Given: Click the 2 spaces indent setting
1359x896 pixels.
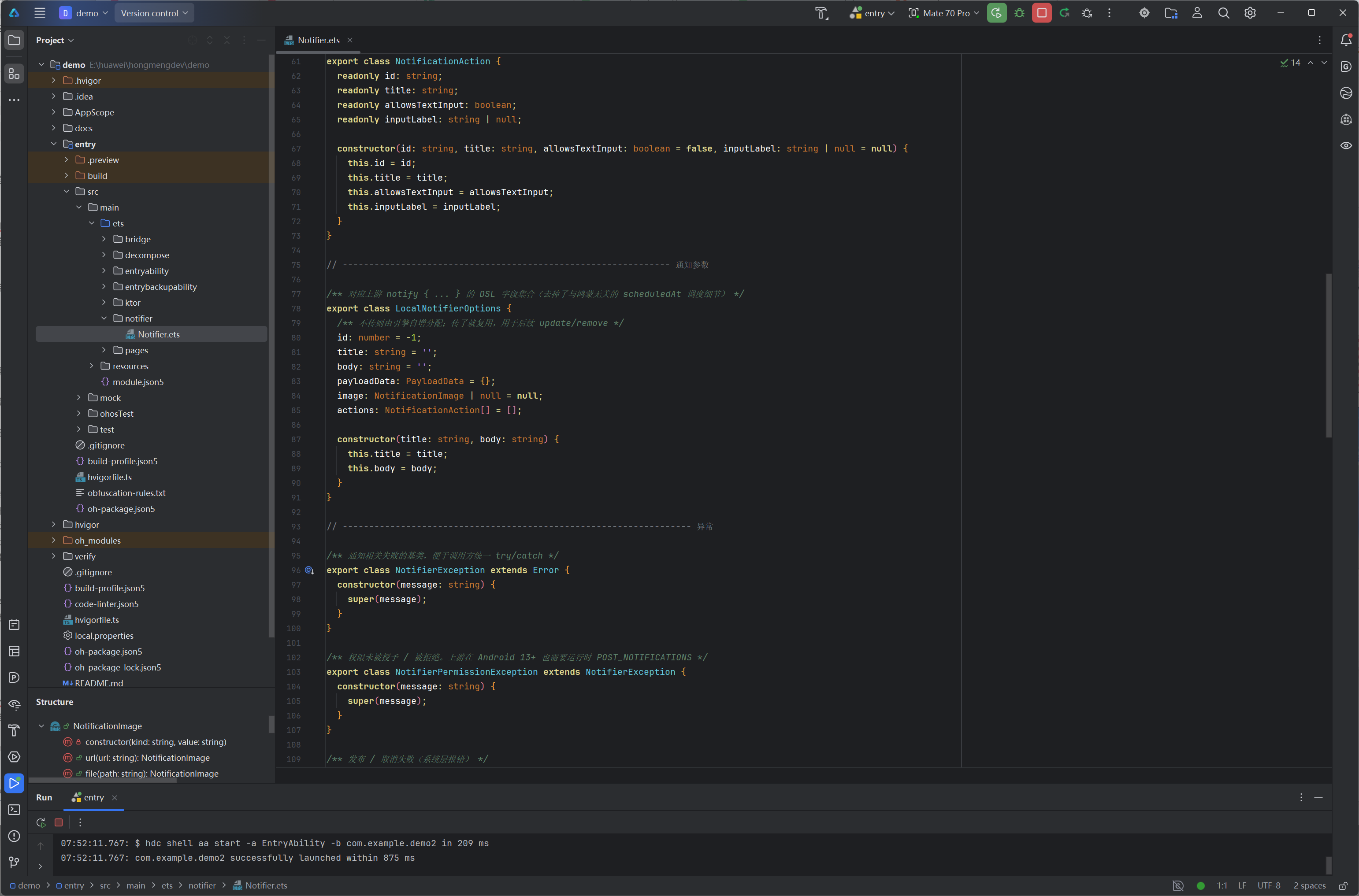Looking at the screenshot, I should (1309, 886).
